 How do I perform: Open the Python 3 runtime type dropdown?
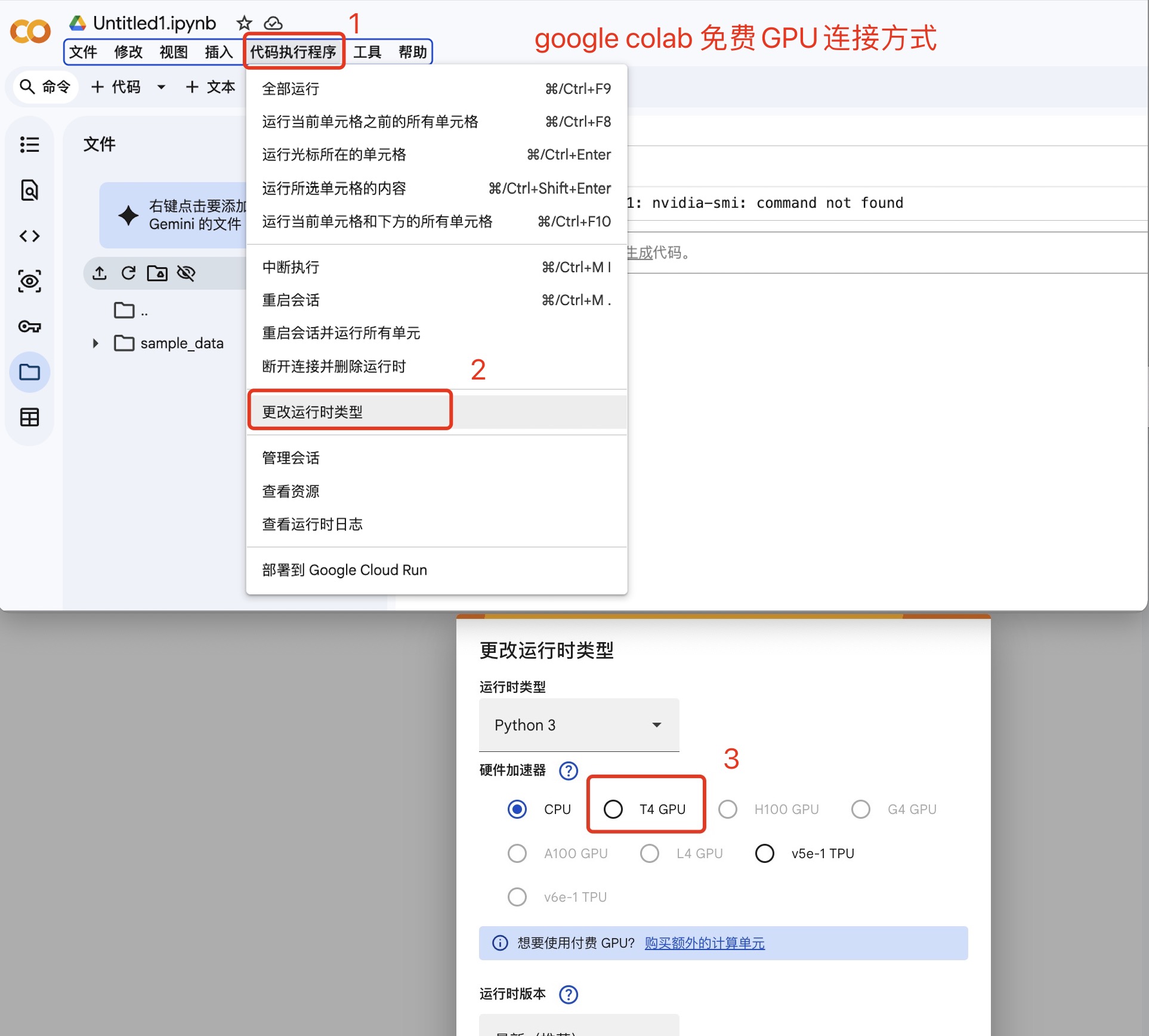click(x=579, y=725)
